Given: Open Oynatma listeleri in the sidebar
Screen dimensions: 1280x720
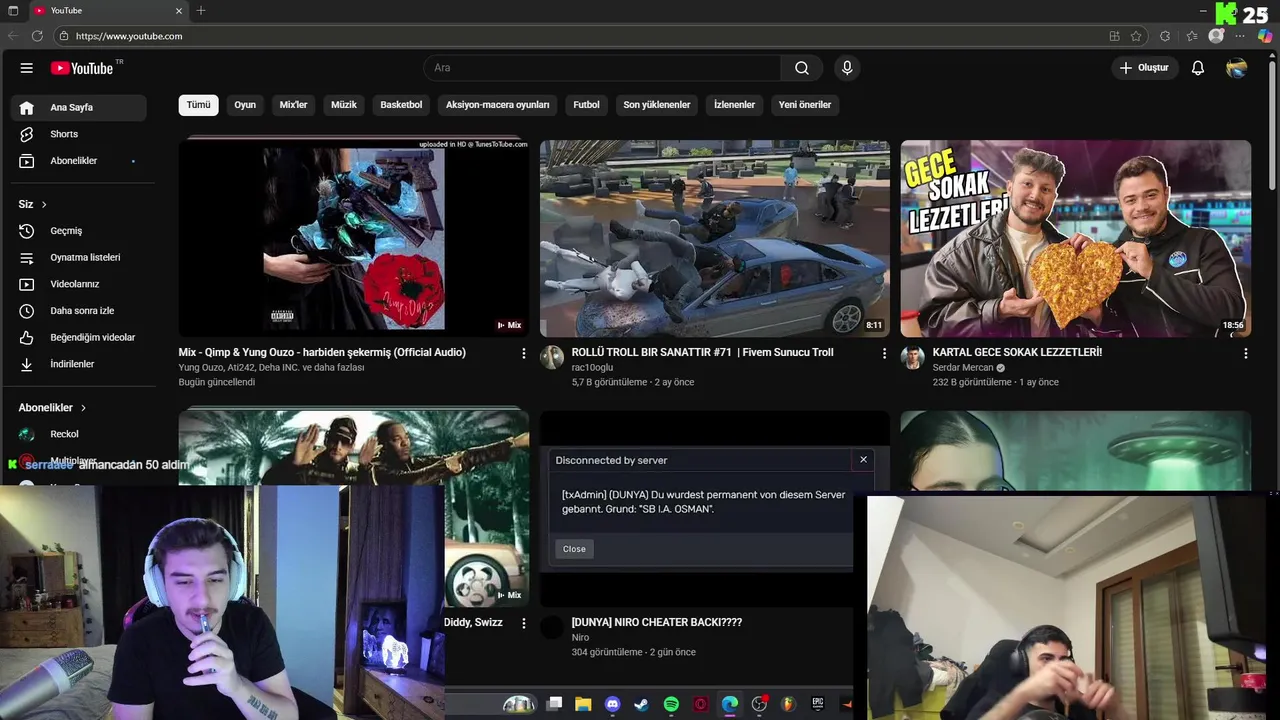Looking at the screenshot, I should (79, 257).
